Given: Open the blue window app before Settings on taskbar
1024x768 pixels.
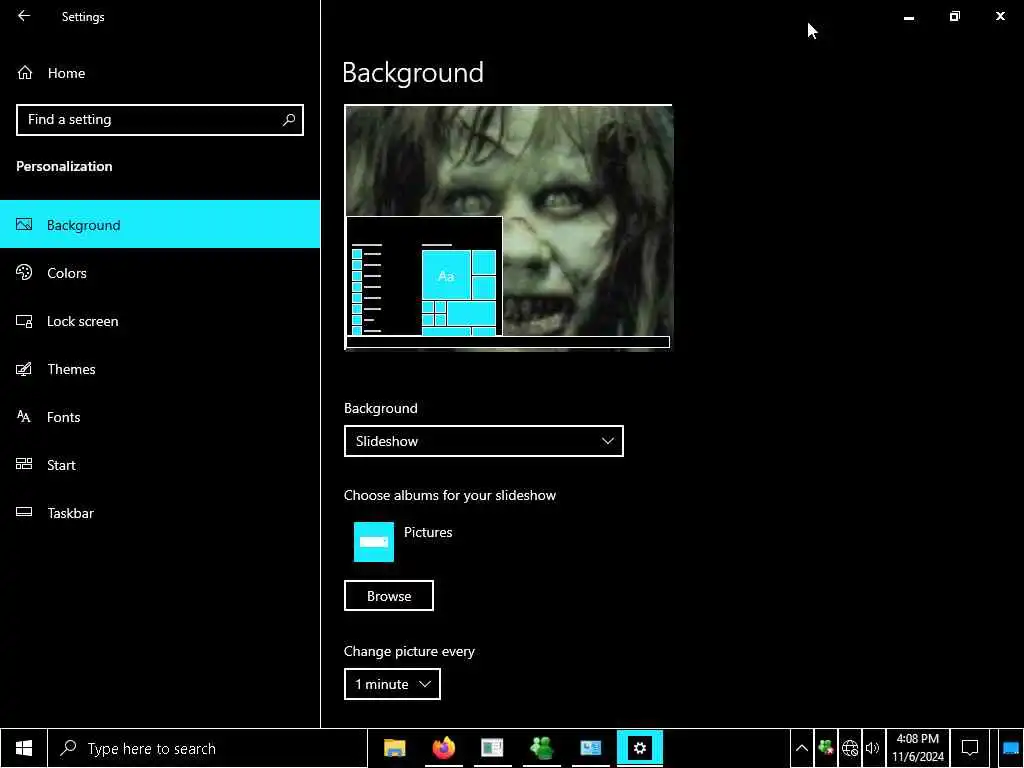Looking at the screenshot, I should coord(590,748).
